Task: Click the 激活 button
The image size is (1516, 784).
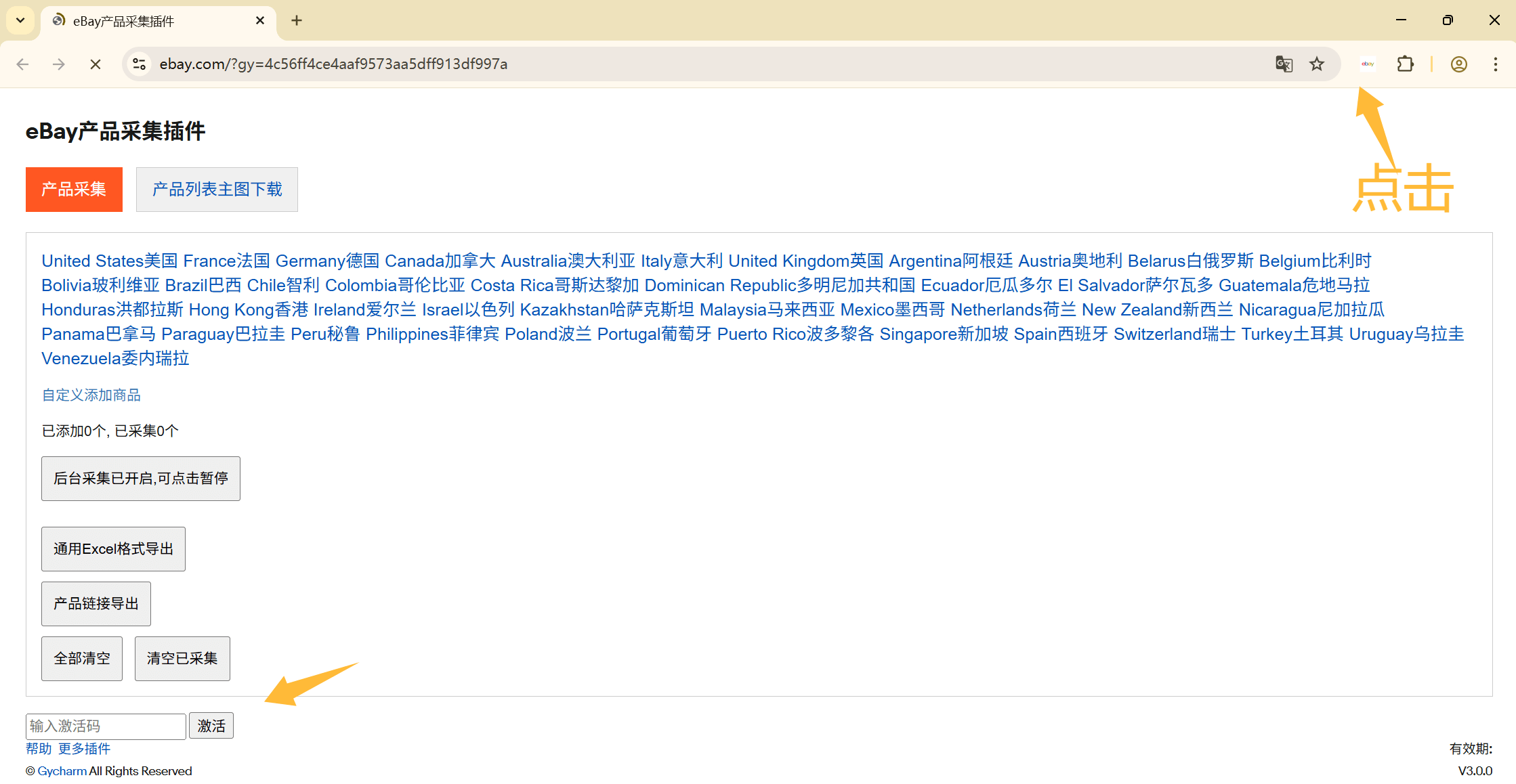Action: coord(211,726)
